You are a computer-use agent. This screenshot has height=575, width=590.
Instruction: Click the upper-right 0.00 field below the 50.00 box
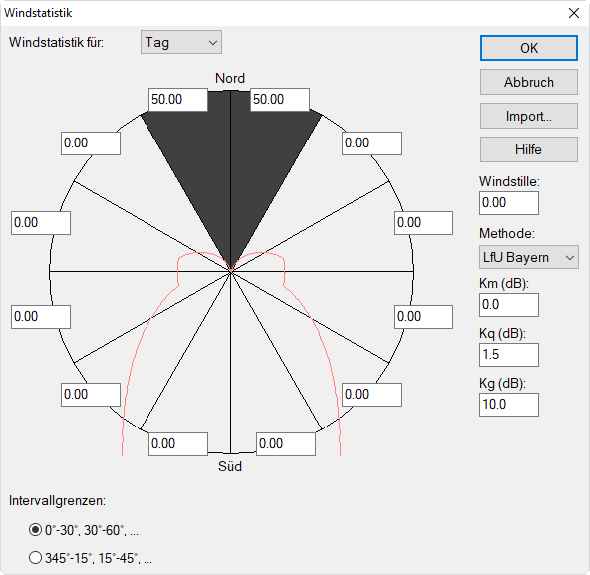[372, 143]
